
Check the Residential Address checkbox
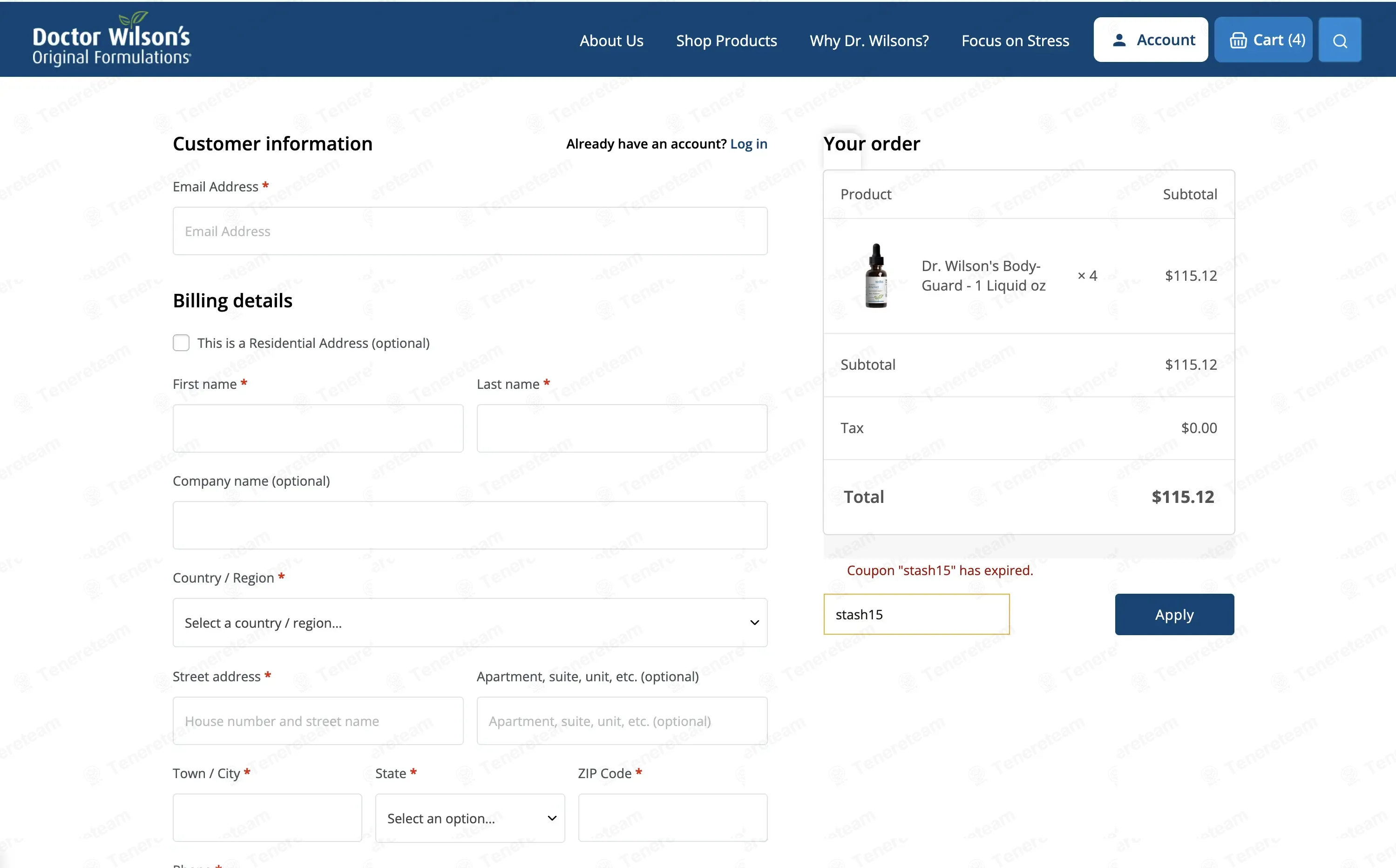(182, 343)
